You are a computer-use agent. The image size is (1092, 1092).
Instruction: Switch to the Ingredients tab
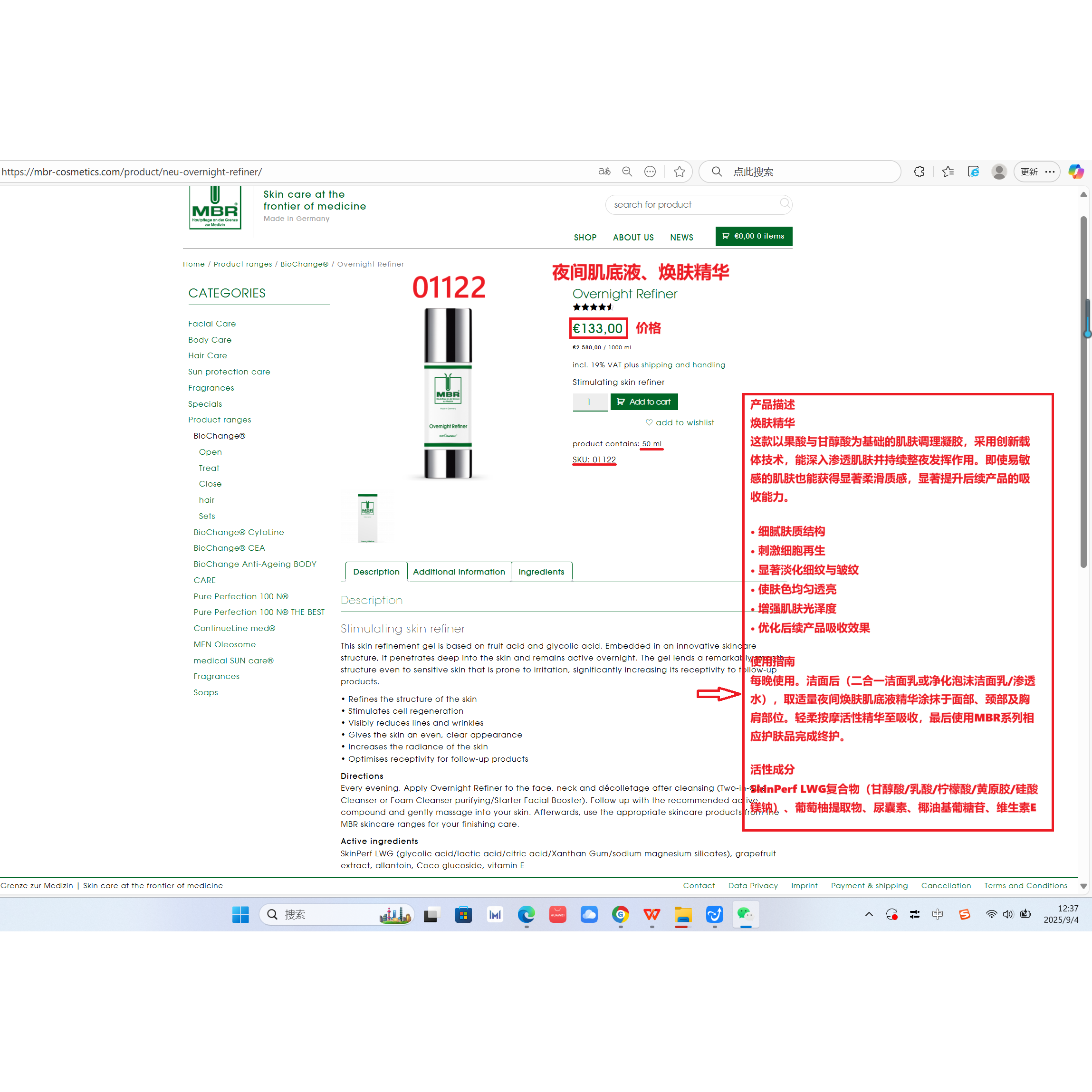click(x=541, y=572)
